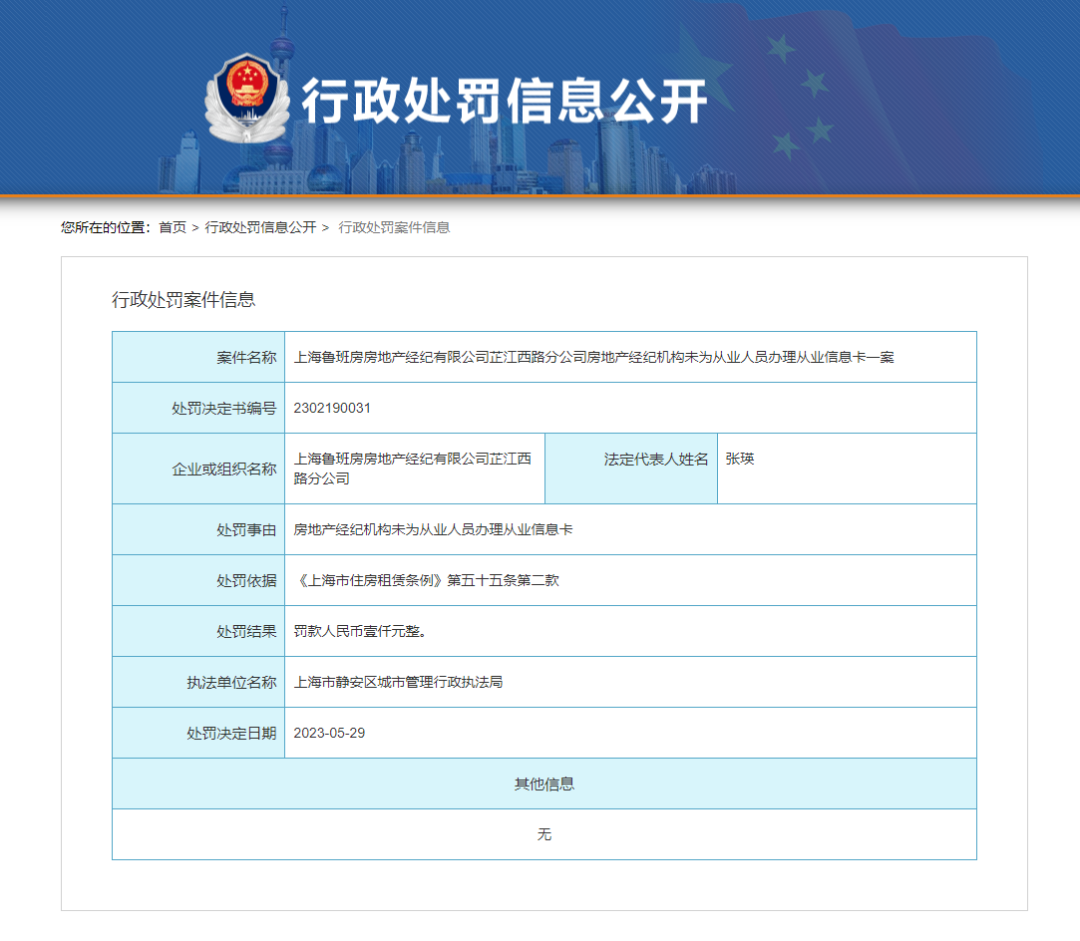Screen dimensions: 1080x941
Task: Click 行政处罚案件信息 breadcrumb current page
Action: coord(394,227)
